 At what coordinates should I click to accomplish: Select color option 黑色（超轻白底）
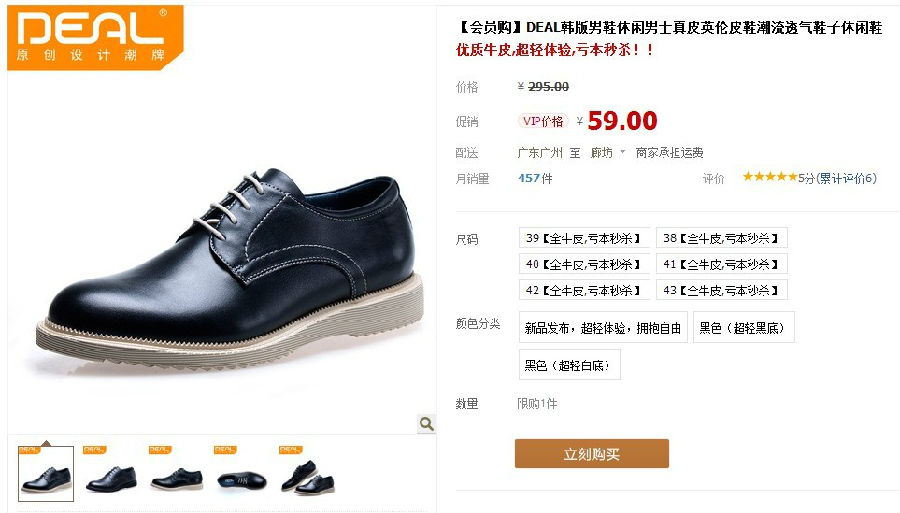click(569, 365)
